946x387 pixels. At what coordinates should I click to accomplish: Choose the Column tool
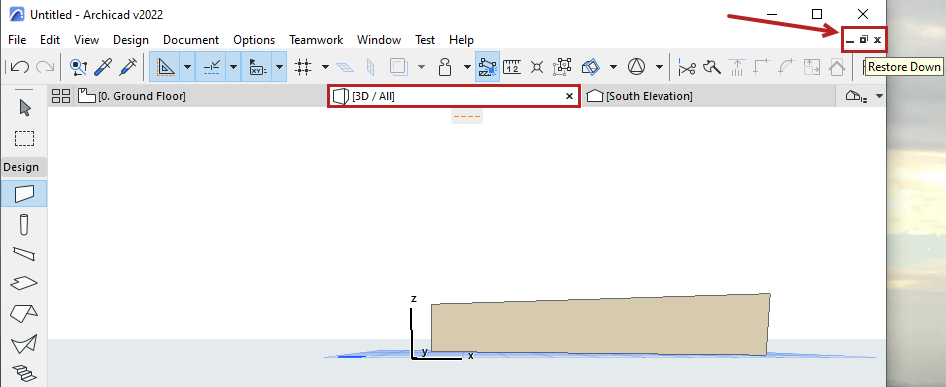click(x=24, y=224)
